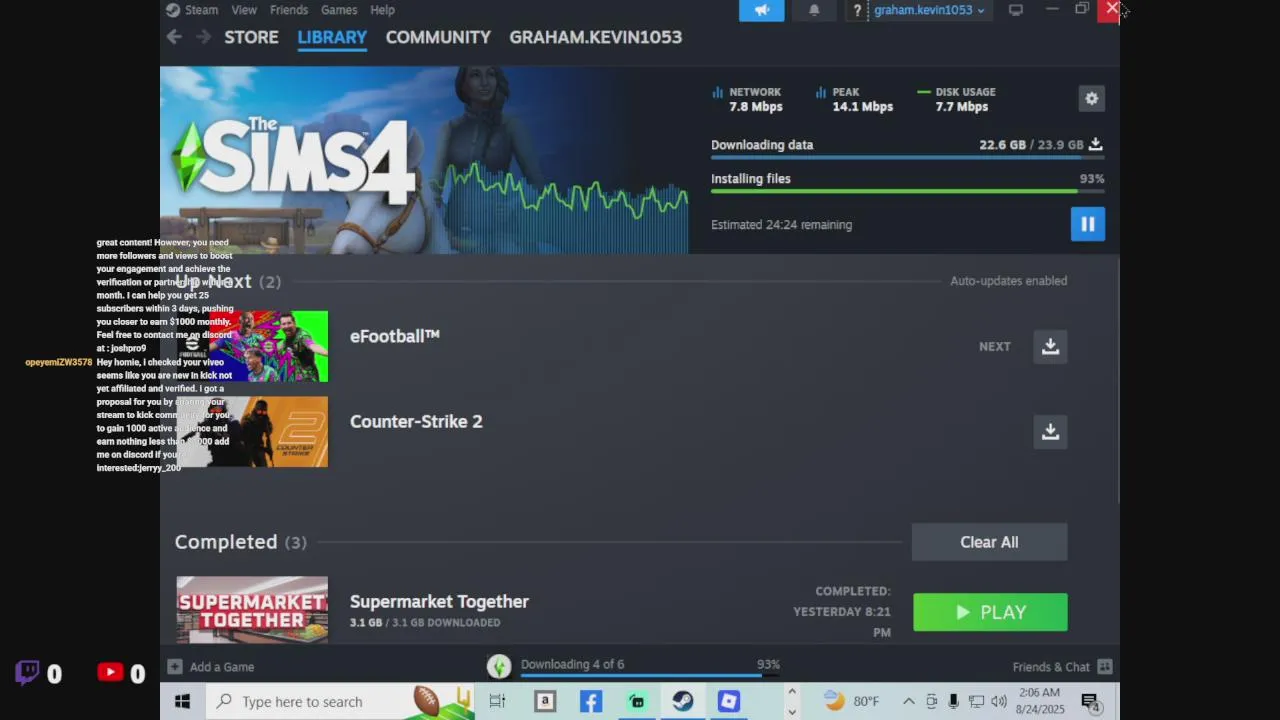The height and width of the screenshot is (720, 1280).
Task: Open Roblox from the taskbar
Action: (729, 702)
